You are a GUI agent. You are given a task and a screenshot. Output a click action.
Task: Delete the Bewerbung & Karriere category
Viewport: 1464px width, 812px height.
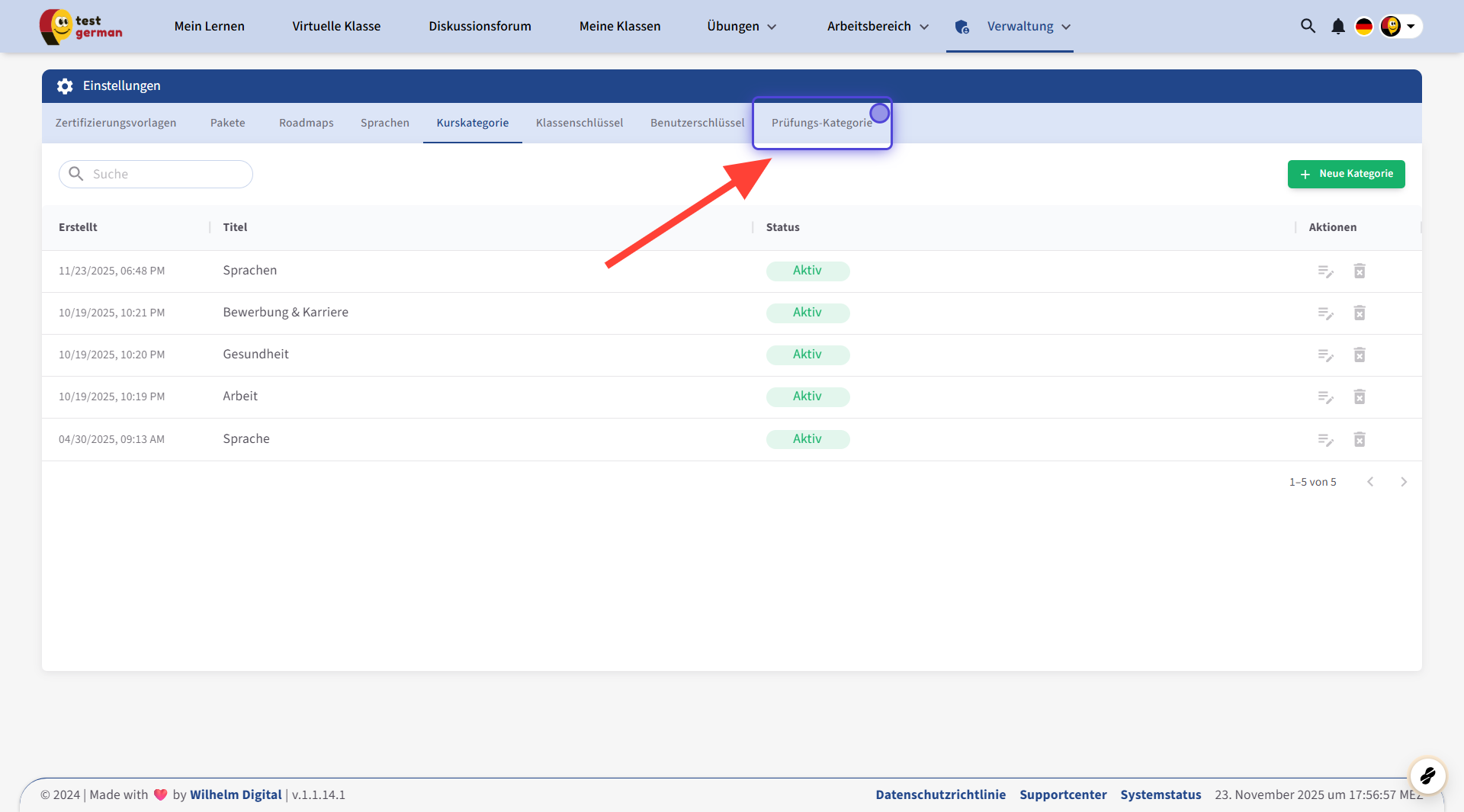coord(1359,313)
